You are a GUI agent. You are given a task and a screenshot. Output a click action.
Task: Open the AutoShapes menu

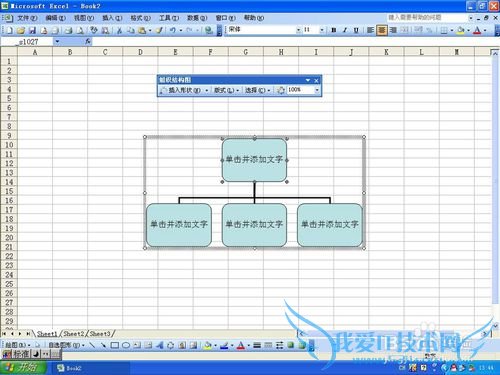pos(66,345)
